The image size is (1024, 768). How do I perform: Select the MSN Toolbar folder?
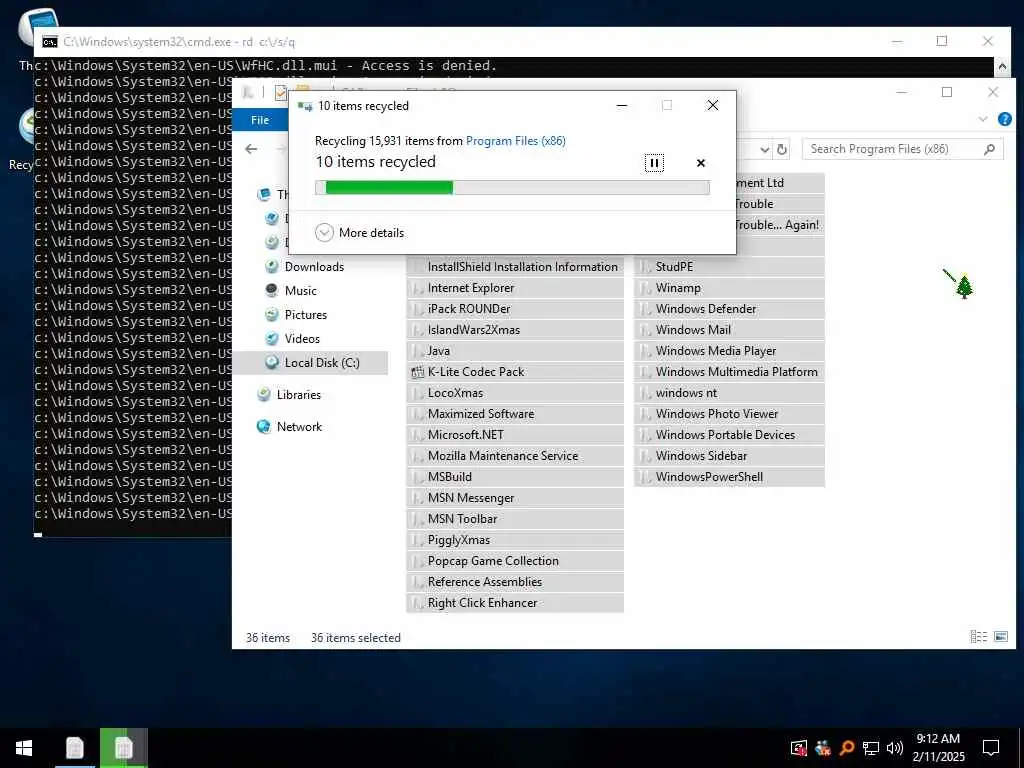coord(515,519)
